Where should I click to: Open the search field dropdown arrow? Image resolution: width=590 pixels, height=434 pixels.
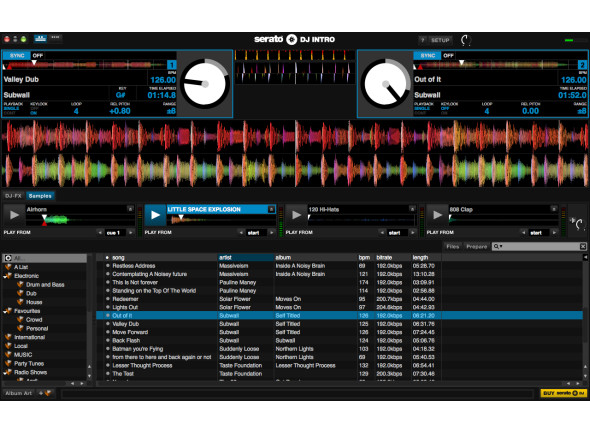501,247
